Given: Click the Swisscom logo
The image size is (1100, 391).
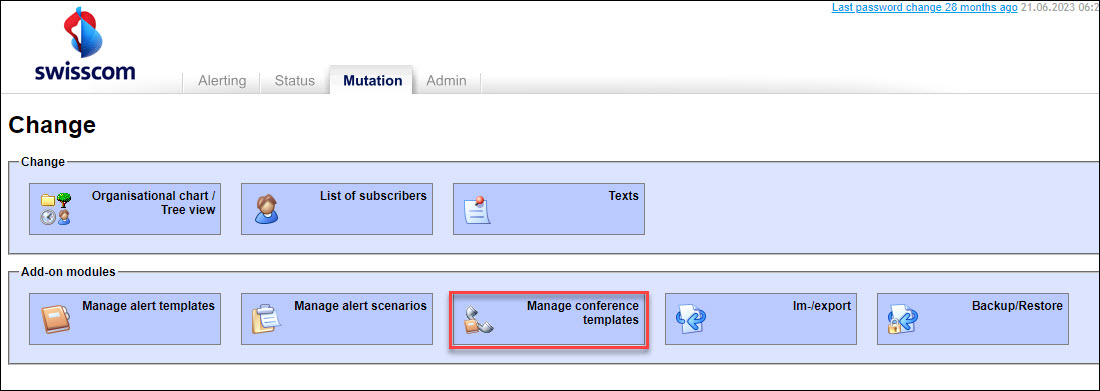Looking at the screenshot, I should pos(85,44).
